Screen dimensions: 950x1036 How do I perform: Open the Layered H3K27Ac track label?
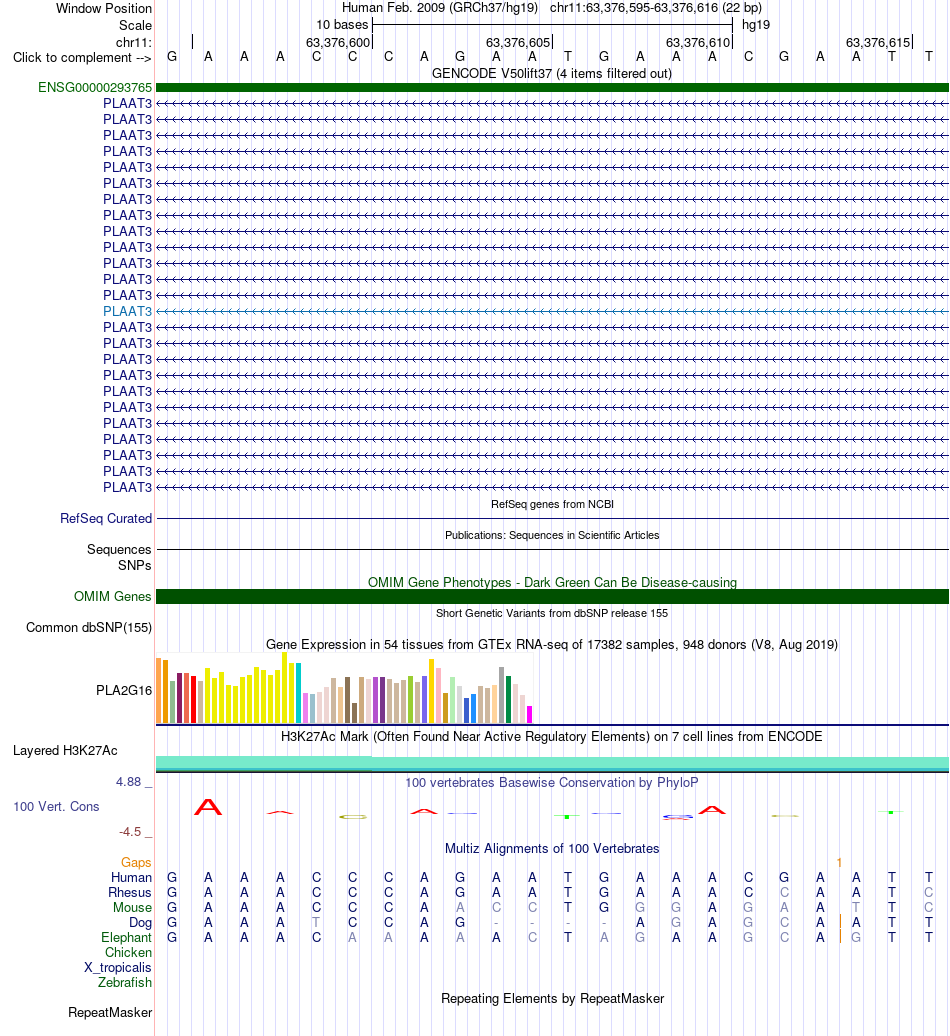point(65,750)
